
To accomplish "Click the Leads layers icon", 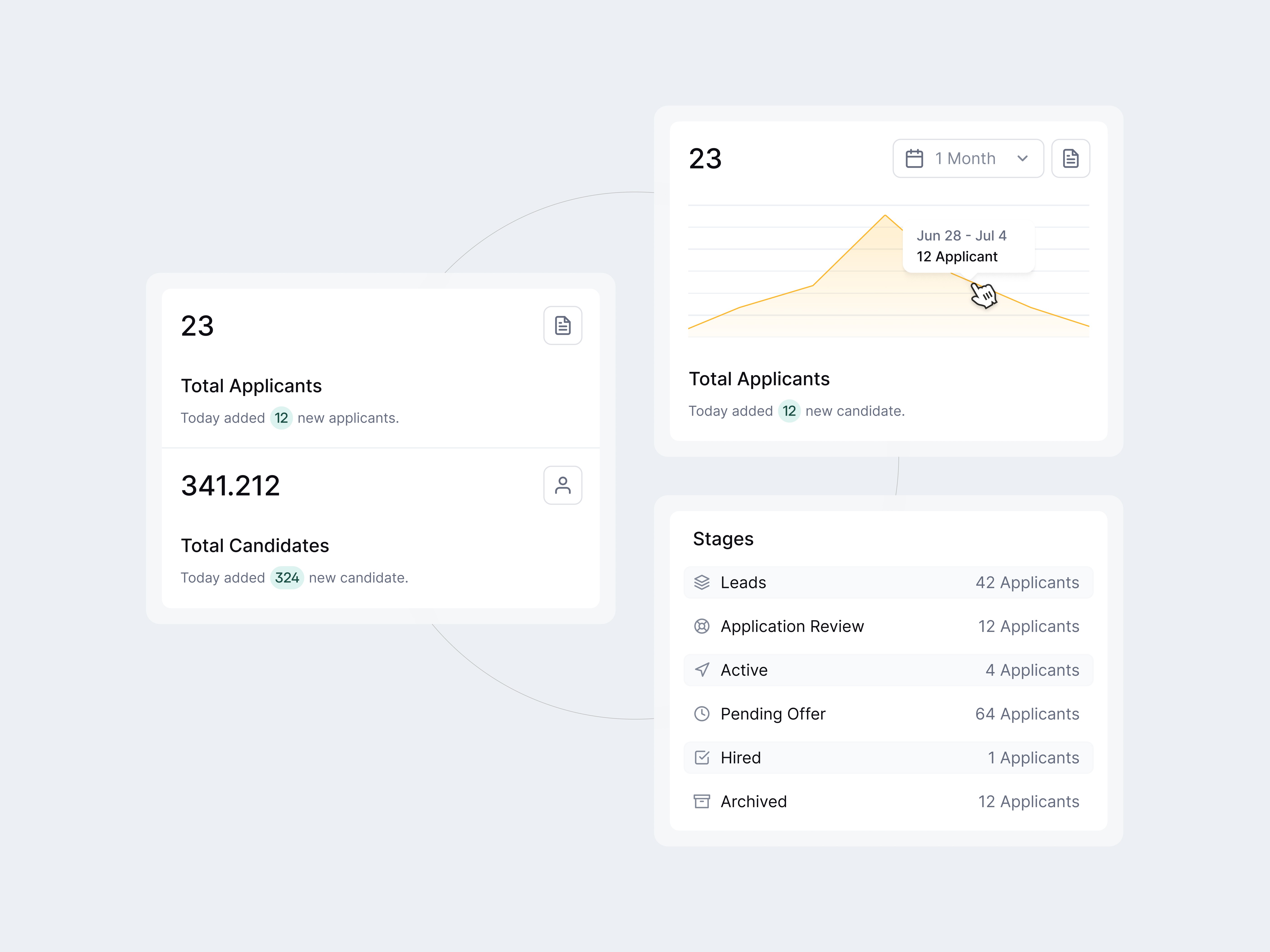I will (702, 583).
